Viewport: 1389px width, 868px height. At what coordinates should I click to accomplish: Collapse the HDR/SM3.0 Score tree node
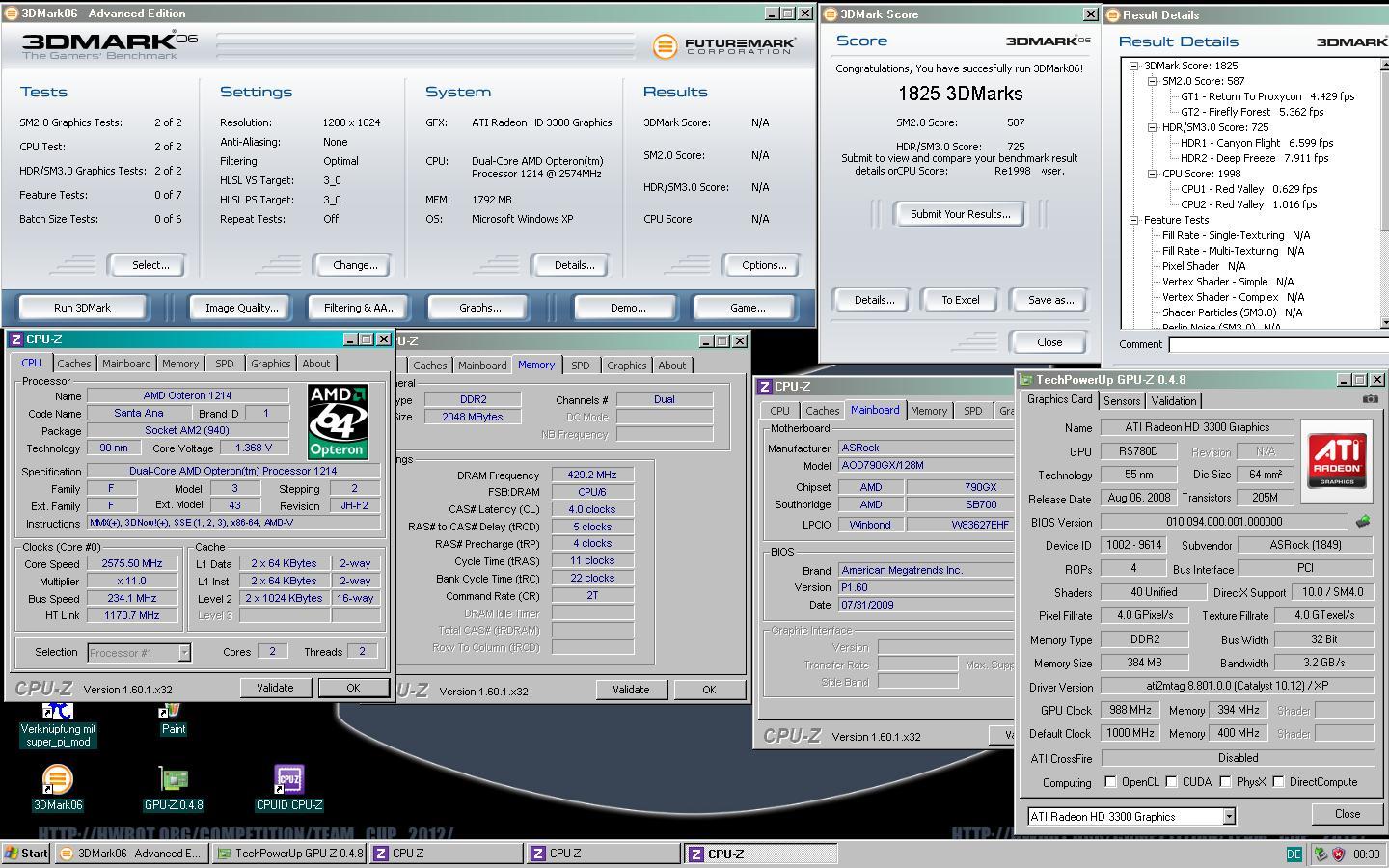[x=1152, y=127]
